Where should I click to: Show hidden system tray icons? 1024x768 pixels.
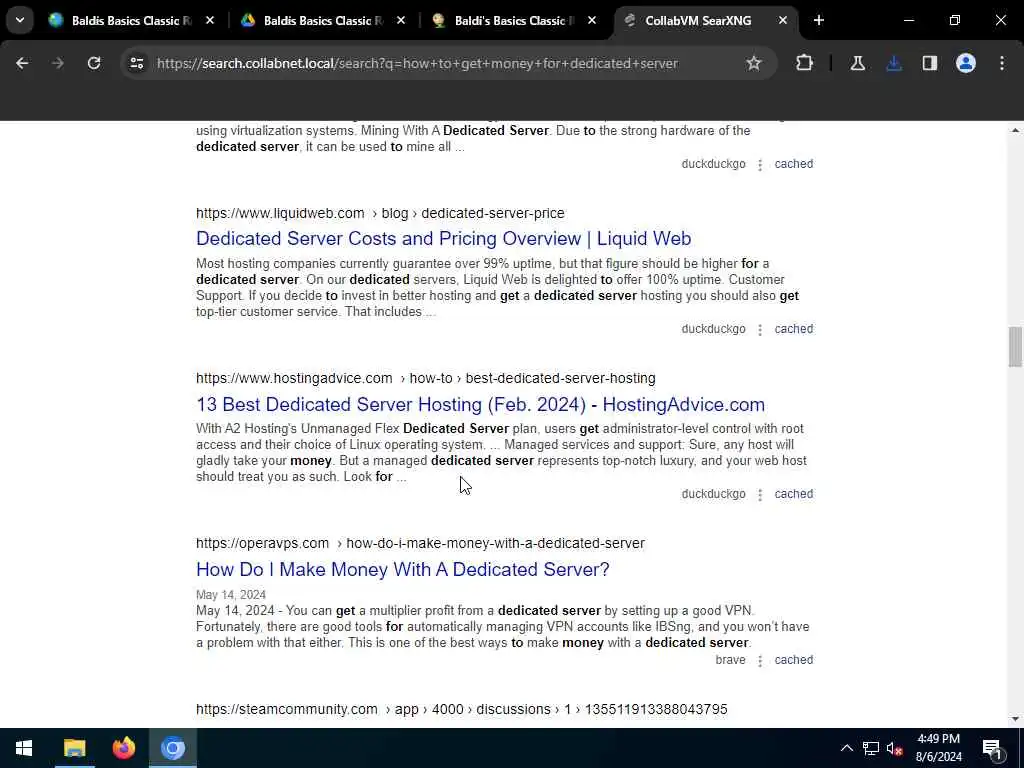pos(846,748)
